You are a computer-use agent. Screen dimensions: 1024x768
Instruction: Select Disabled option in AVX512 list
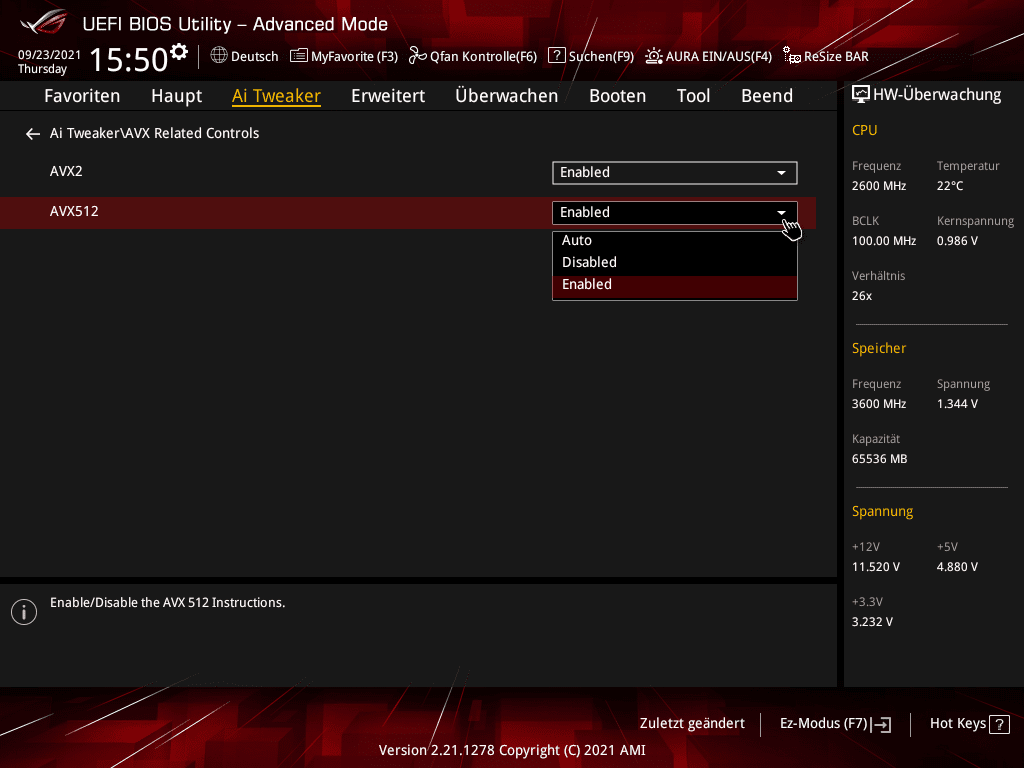pos(675,262)
